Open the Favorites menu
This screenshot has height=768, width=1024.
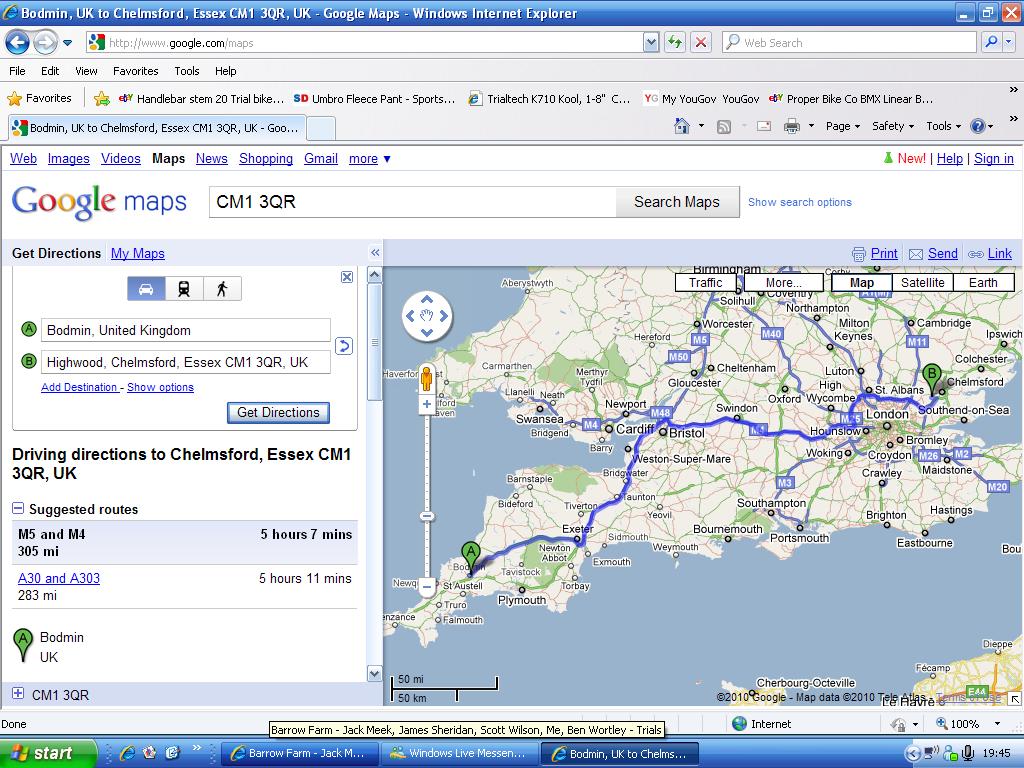pyautogui.click(x=135, y=71)
